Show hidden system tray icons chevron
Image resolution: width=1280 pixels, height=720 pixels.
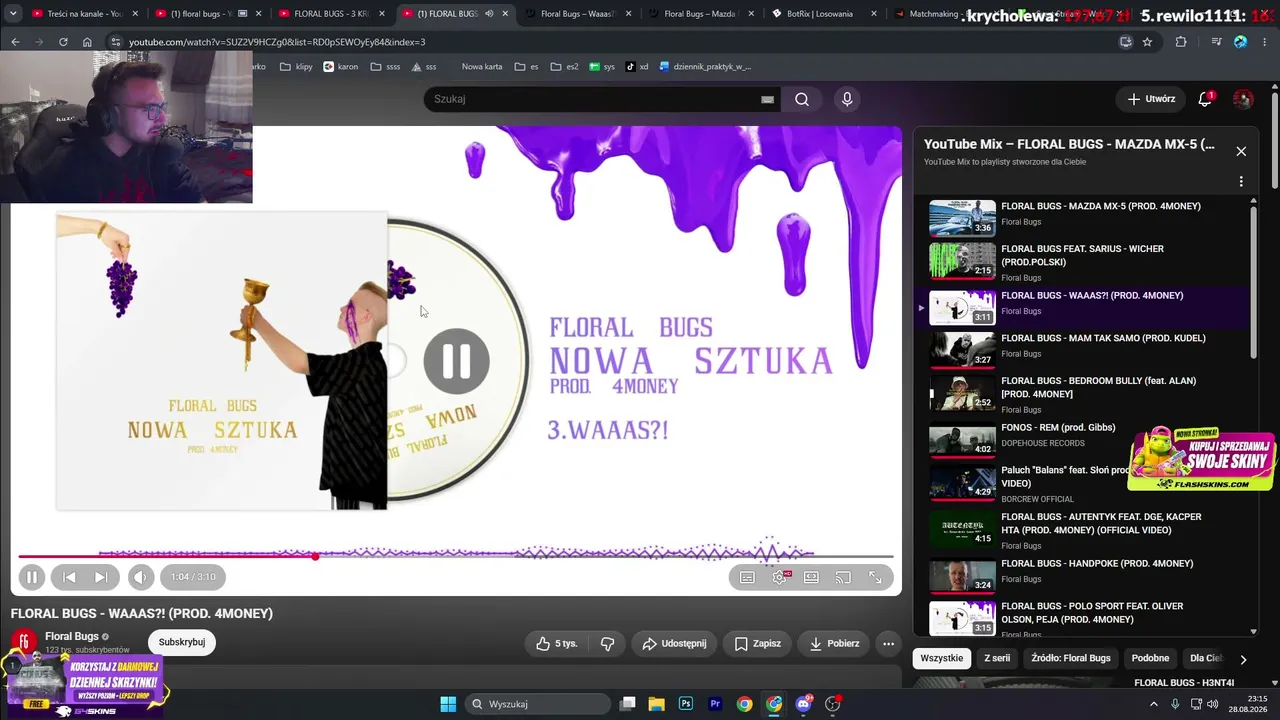coord(1153,704)
